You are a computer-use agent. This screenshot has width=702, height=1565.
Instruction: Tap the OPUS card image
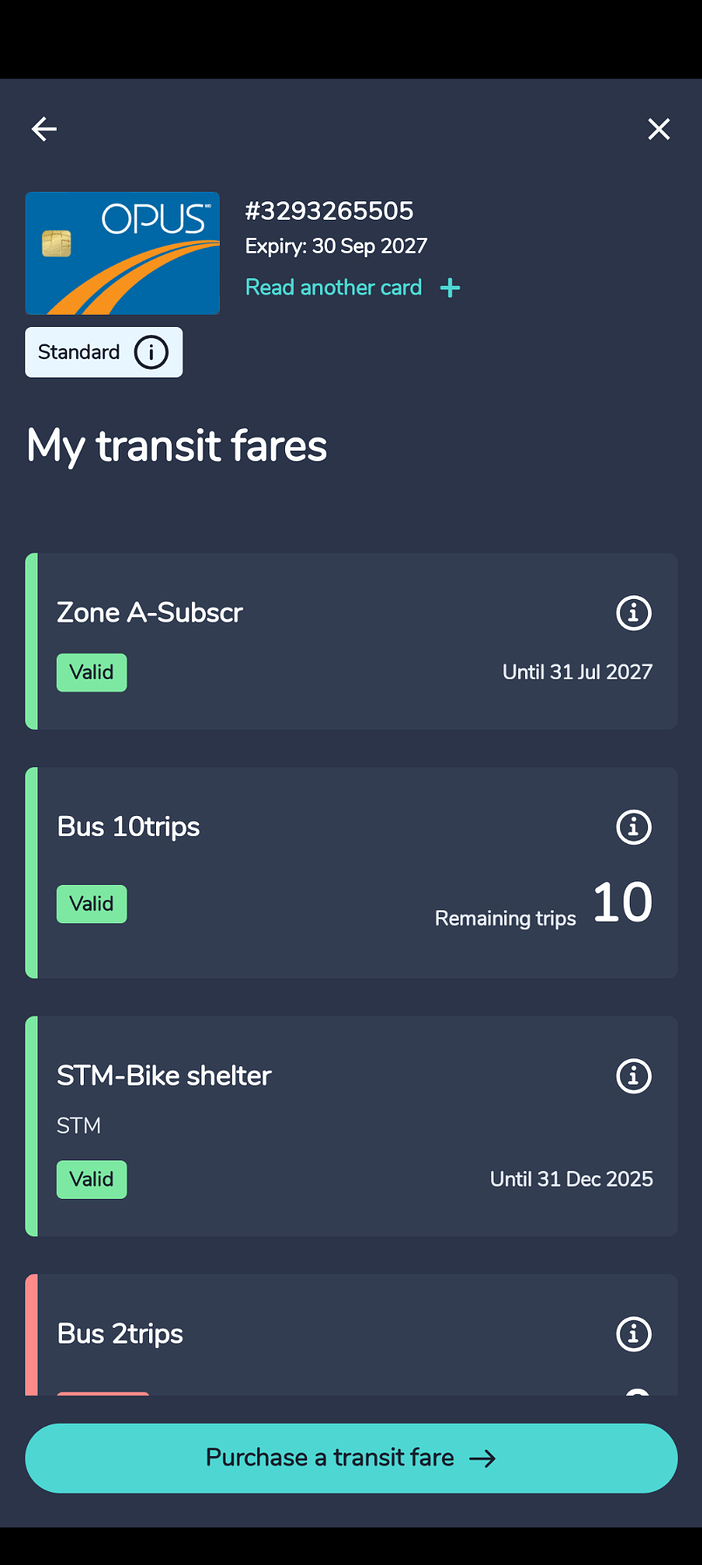tap(122, 253)
